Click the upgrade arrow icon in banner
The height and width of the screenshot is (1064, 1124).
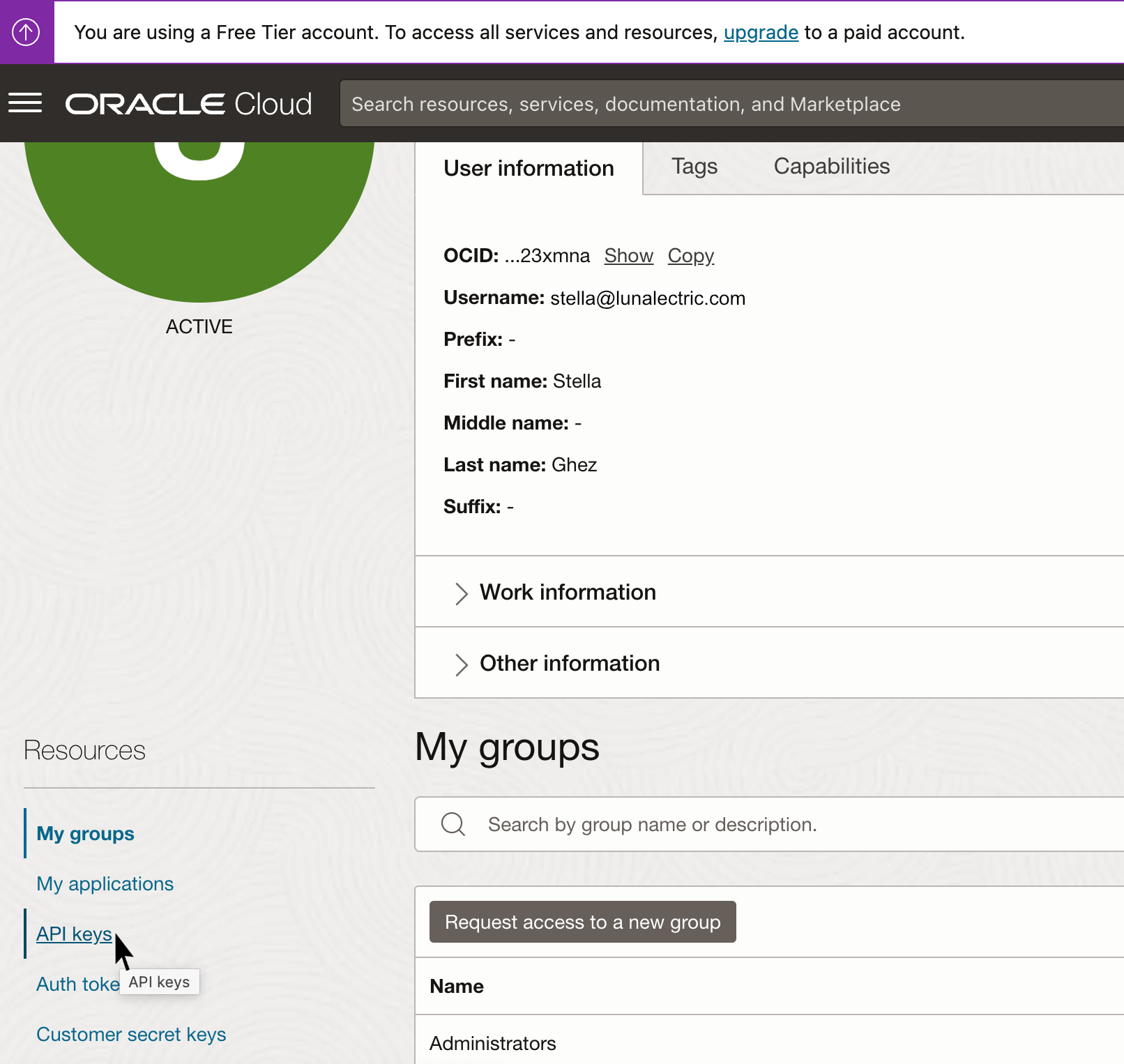(26, 32)
